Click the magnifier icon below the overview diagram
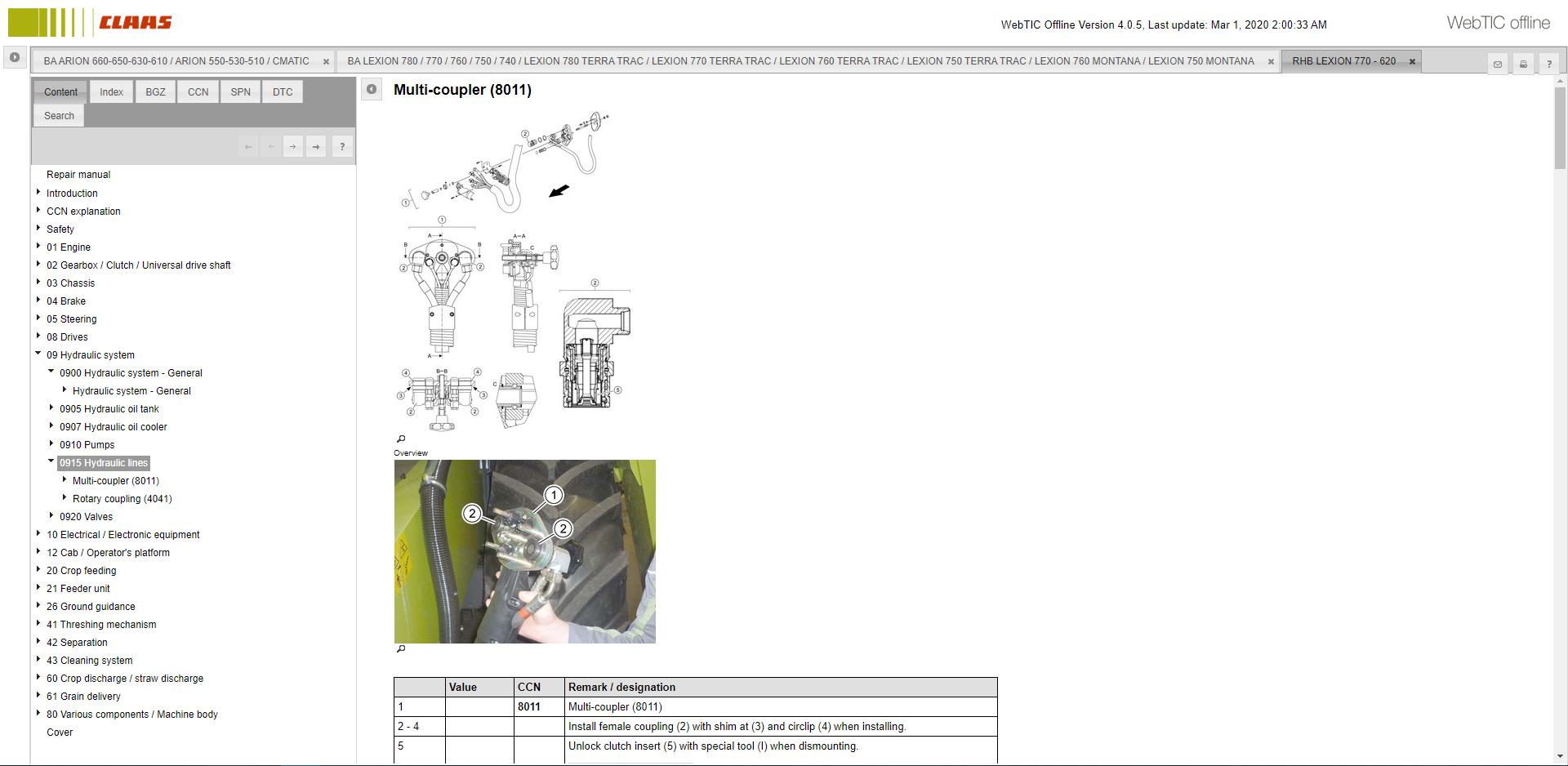Image resolution: width=1568 pixels, height=766 pixels. (x=400, y=439)
